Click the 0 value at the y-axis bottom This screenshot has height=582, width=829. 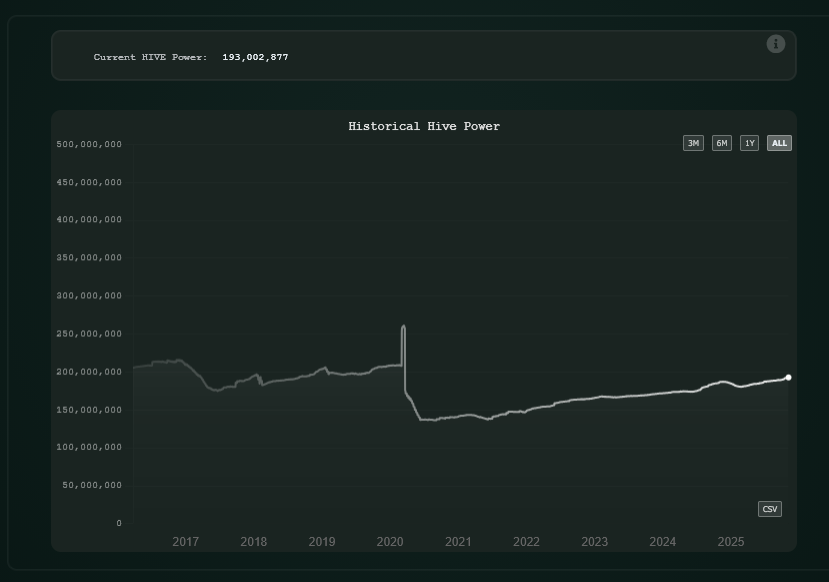[x=118, y=522]
